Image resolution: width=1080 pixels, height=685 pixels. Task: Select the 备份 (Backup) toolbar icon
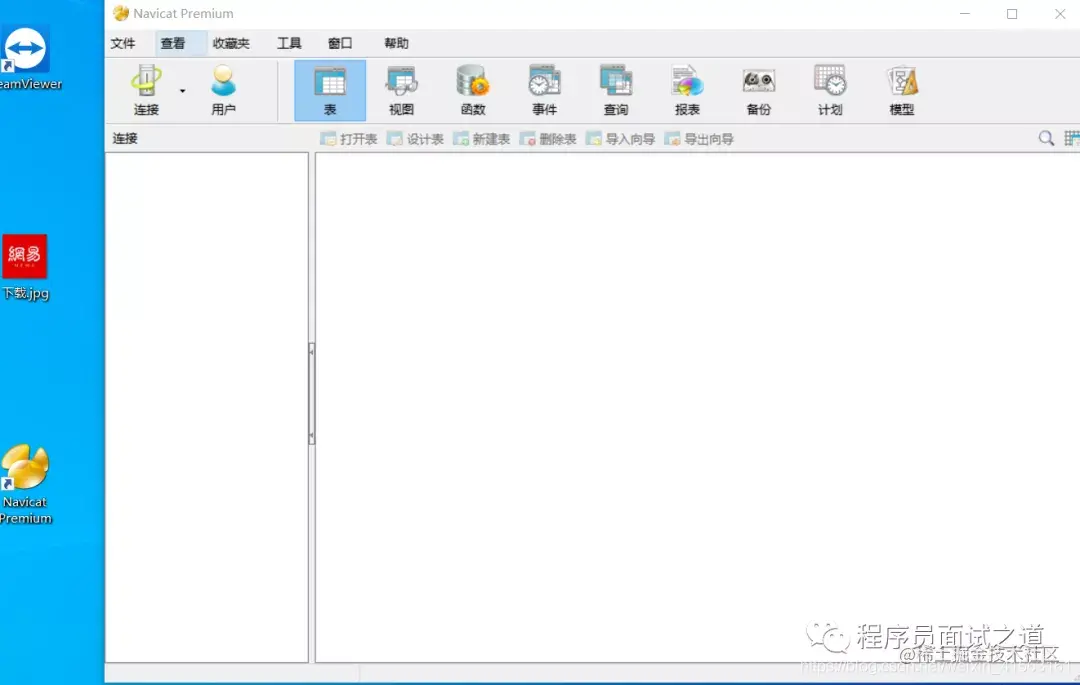click(x=759, y=89)
